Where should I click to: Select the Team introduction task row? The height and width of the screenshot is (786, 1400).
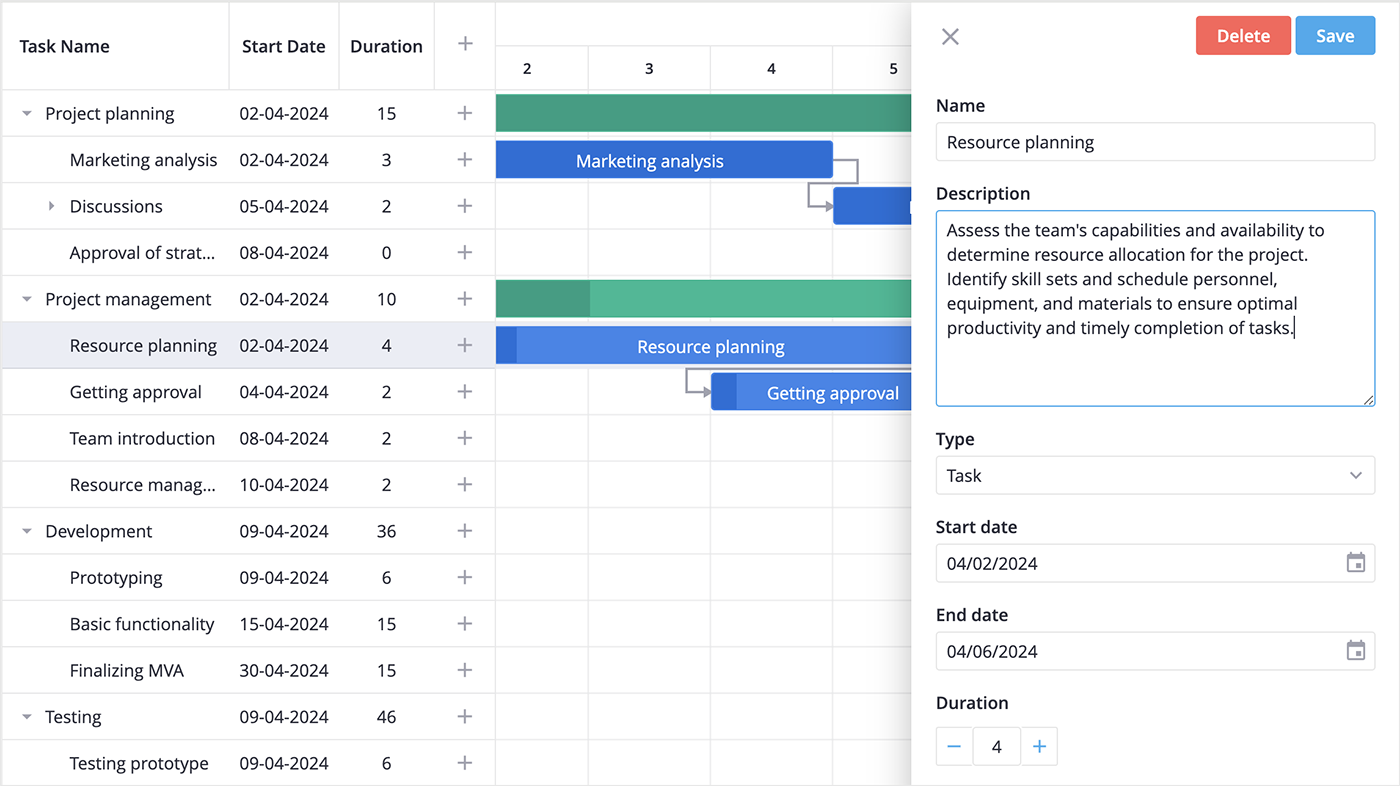click(248, 438)
